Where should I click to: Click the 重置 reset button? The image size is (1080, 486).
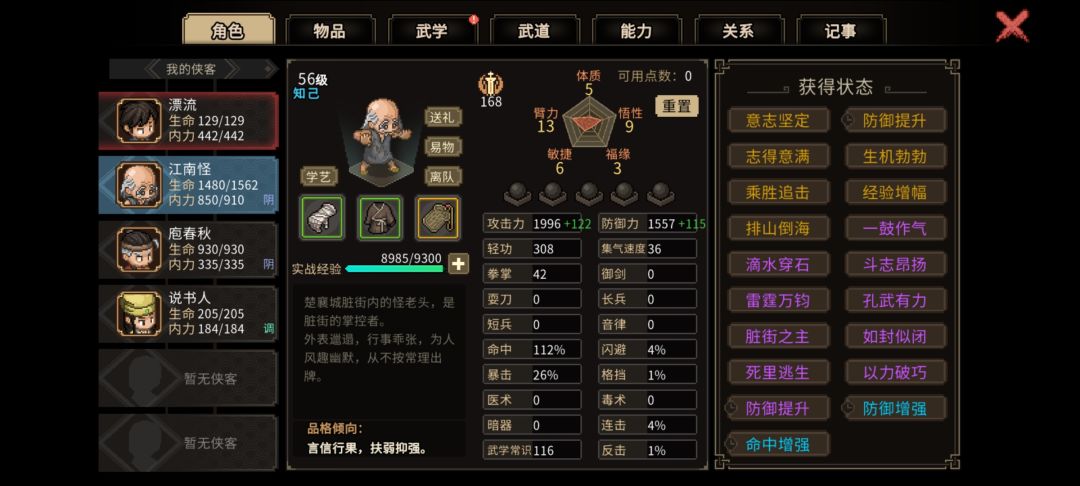pos(676,106)
